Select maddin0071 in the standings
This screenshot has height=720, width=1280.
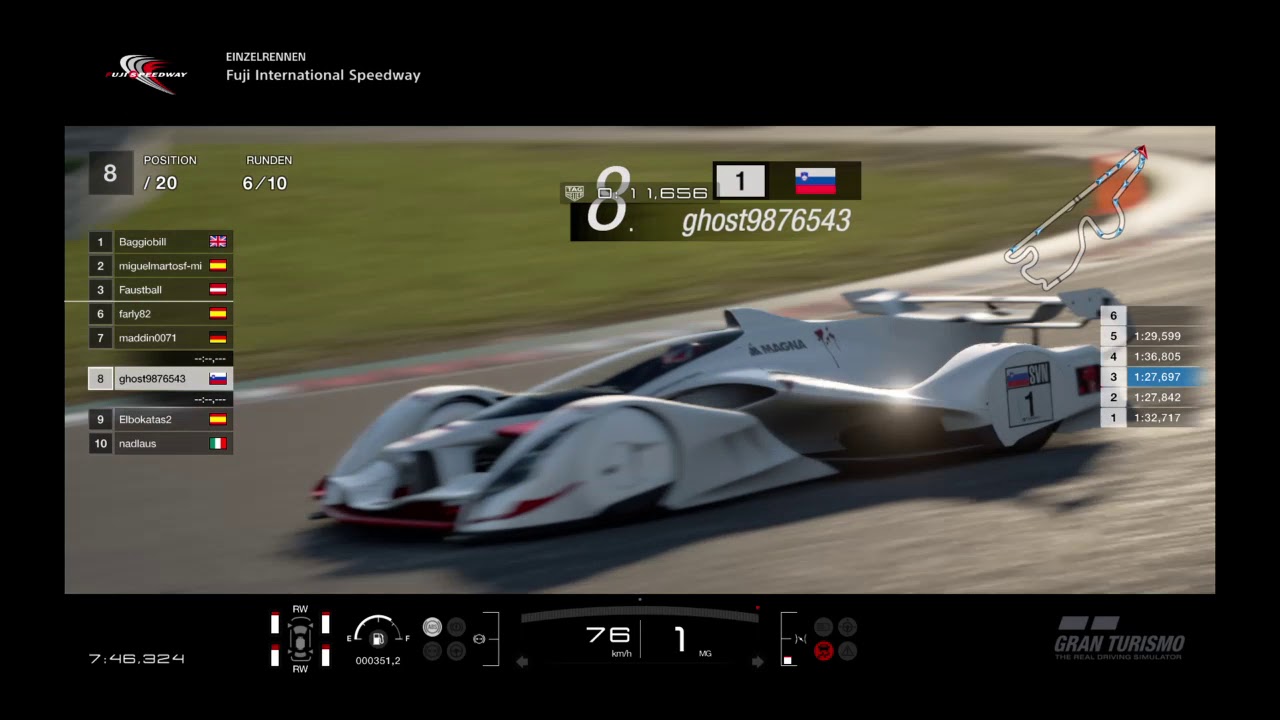click(160, 338)
